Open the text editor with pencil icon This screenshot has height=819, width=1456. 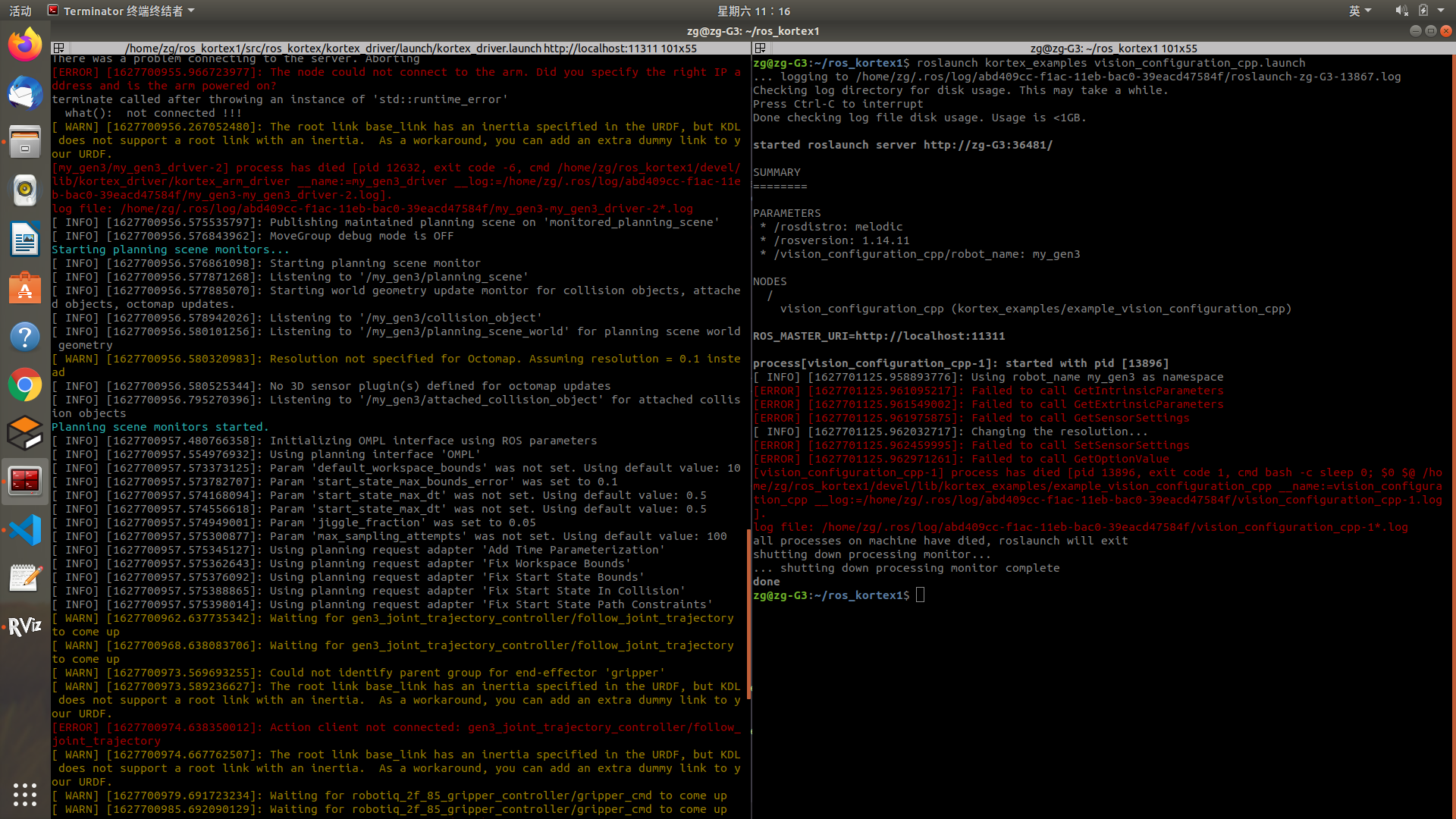(25, 578)
